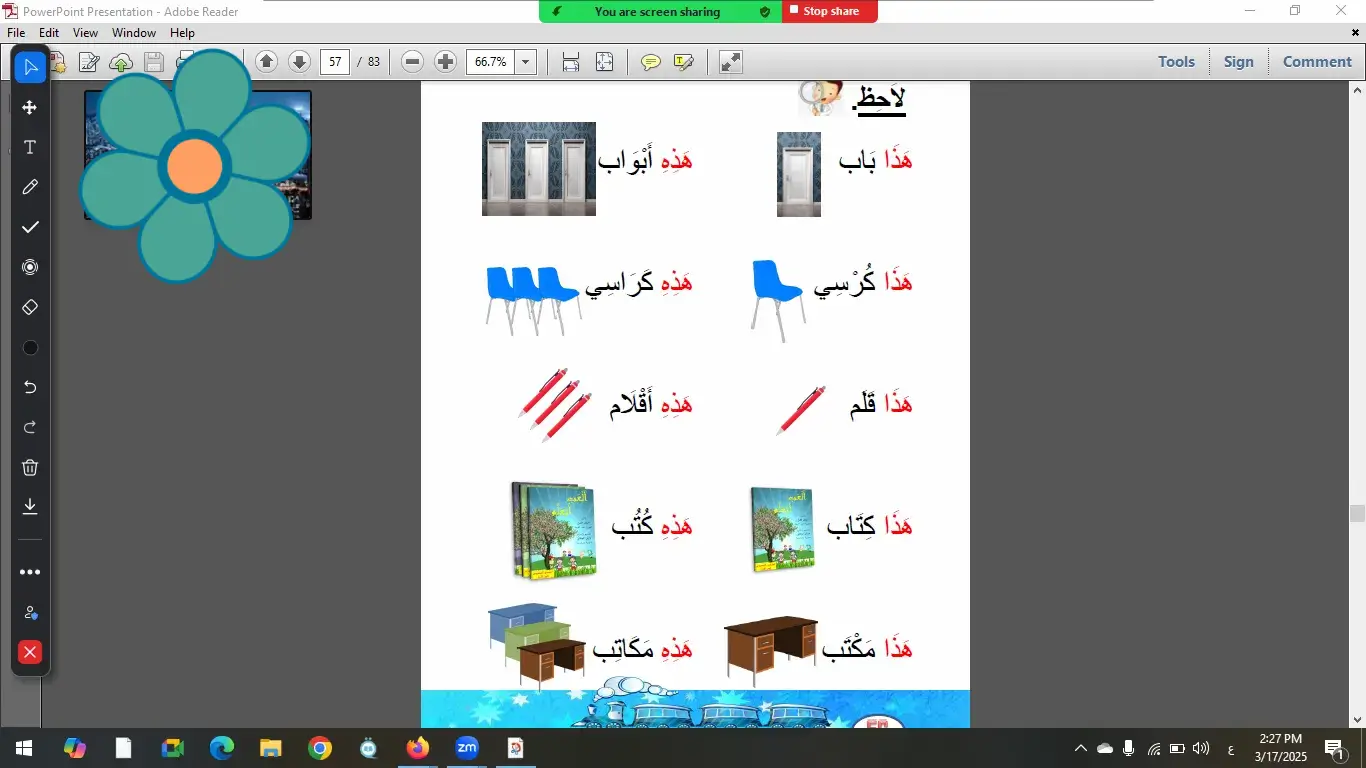Switch to the Comment pane
Screen dimensions: 1366x768
(x=1316, y=61)
